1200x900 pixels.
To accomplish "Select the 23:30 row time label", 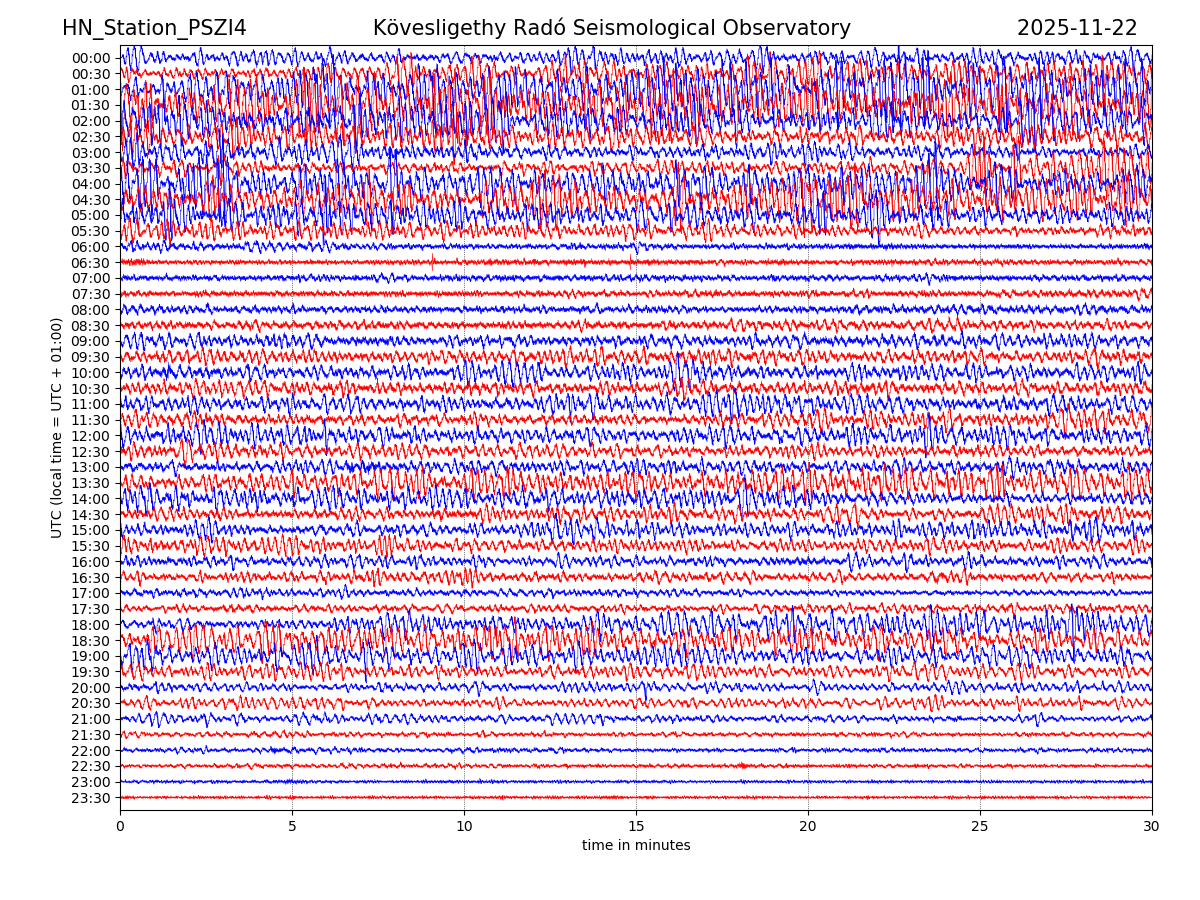I will (x=90, y=798).
